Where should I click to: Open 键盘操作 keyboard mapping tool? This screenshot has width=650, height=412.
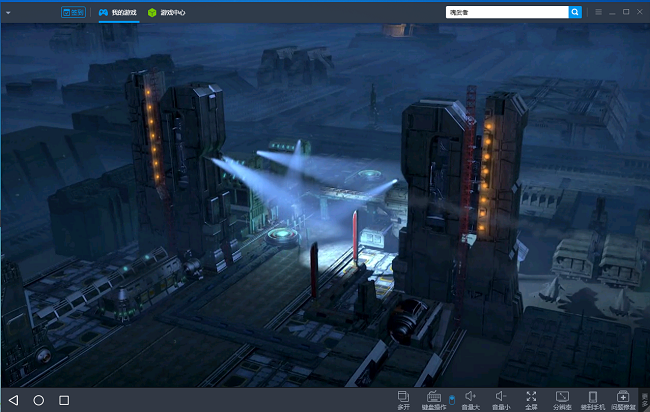434,400
